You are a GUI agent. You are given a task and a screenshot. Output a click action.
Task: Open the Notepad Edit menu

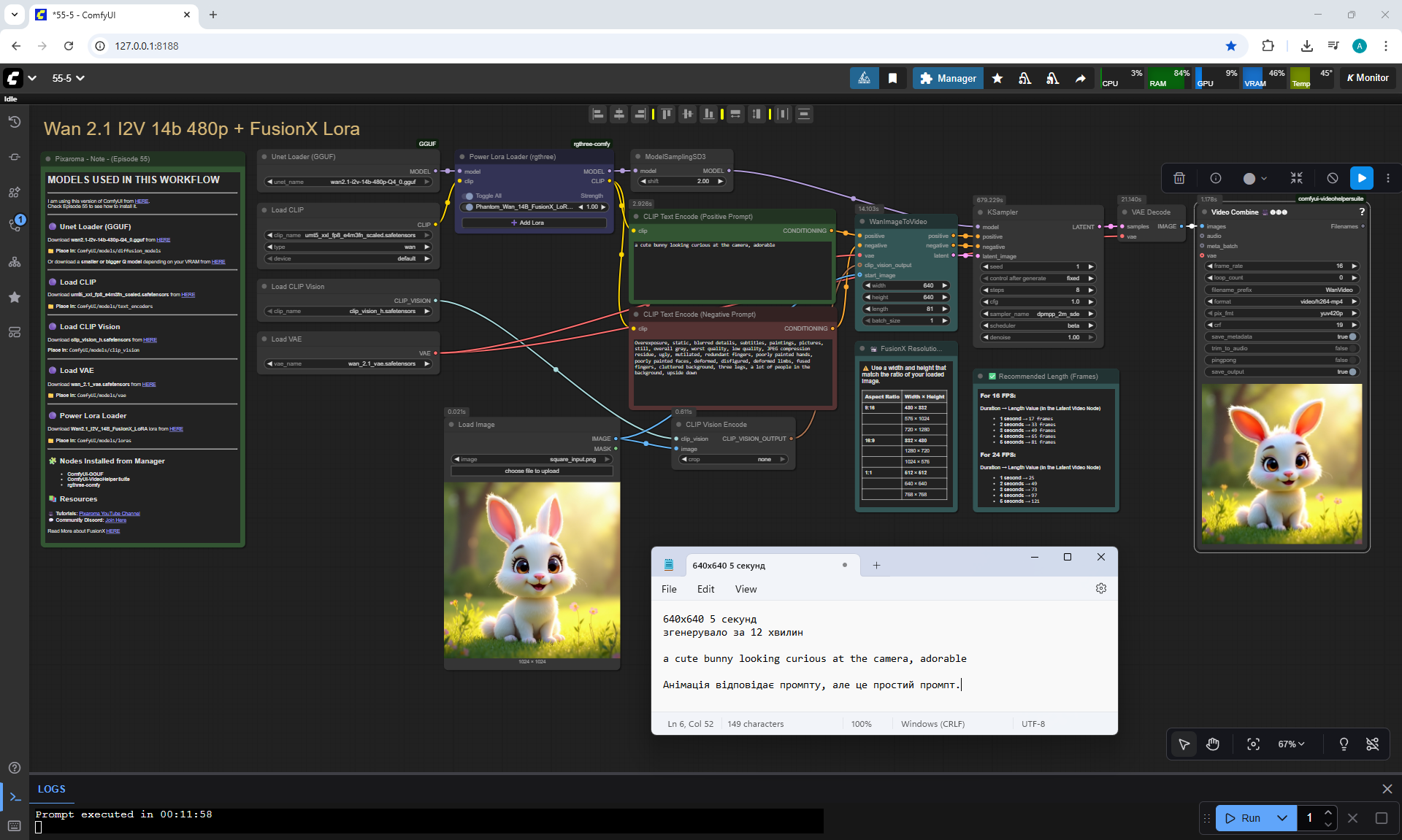pos(705,589)
